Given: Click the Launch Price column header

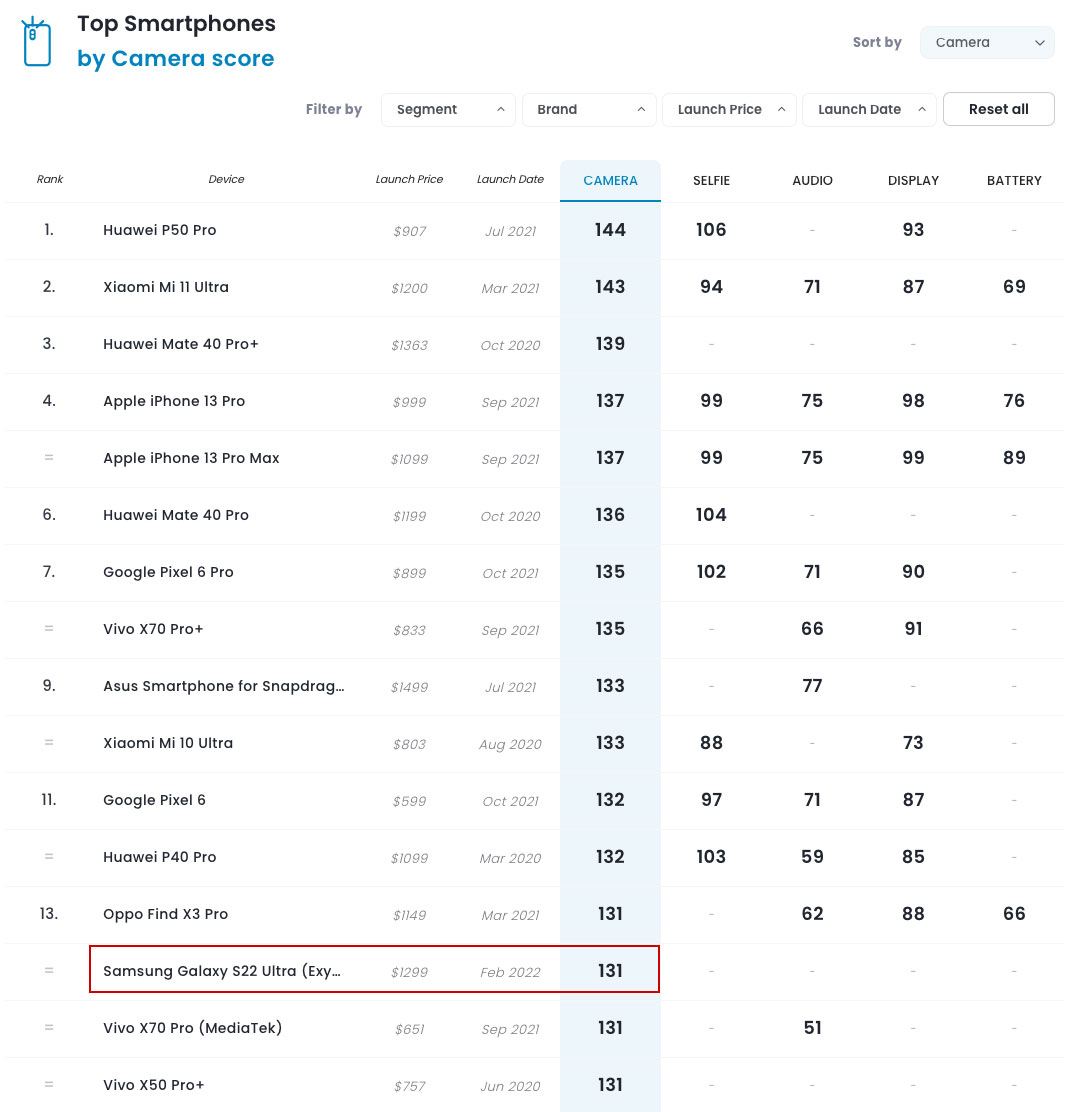Looking at the screenshot, I should point(409,180).
